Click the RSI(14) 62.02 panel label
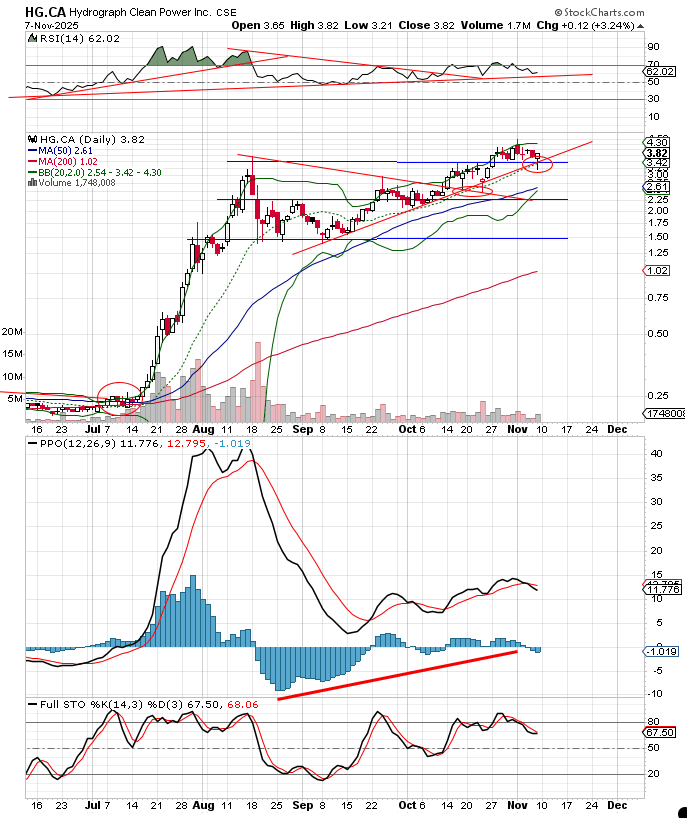This screenshot has width=687, height=818. click(79, 38)
